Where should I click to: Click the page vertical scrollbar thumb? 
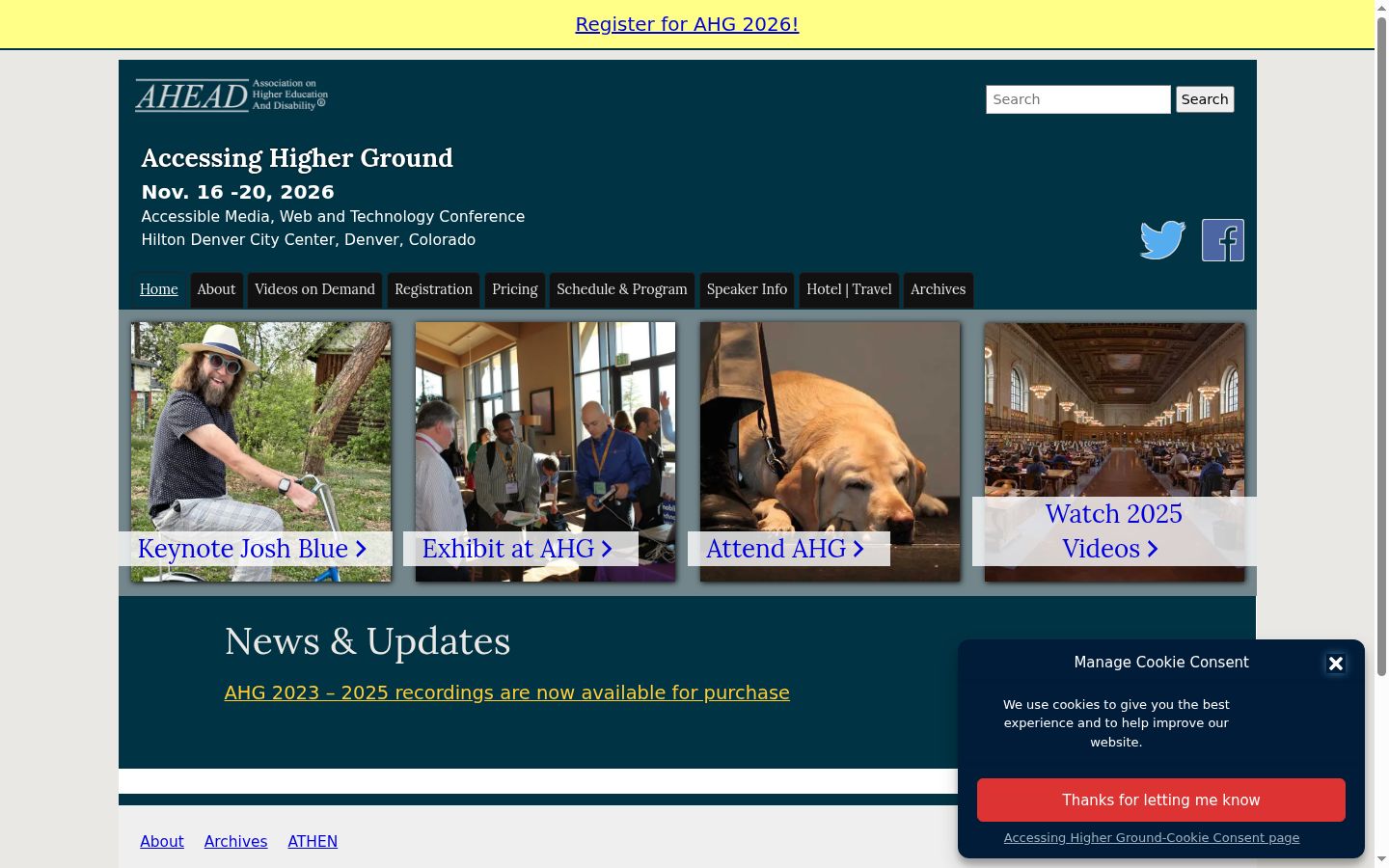coord(1381,345)
